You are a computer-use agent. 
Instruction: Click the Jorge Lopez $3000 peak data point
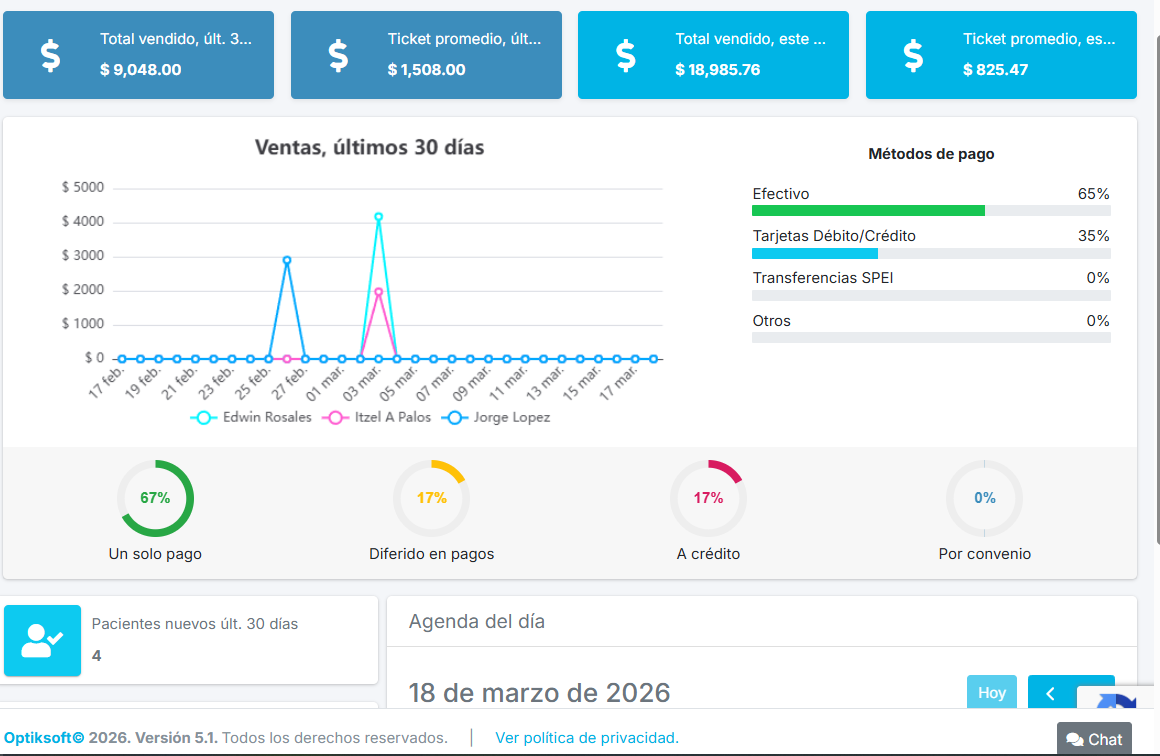(x=287, y=260)
